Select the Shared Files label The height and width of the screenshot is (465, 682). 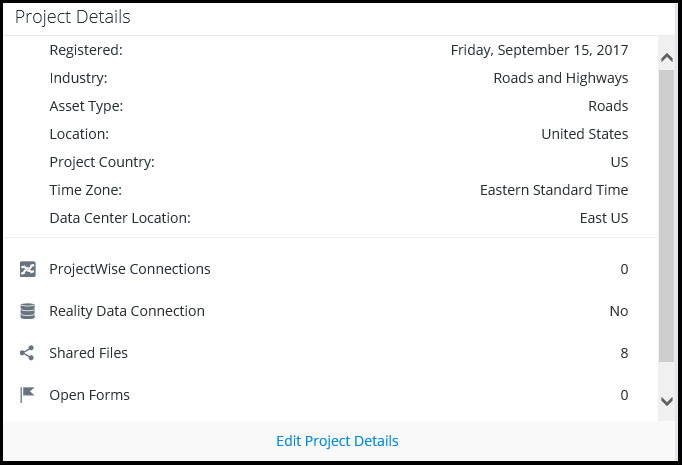pyautogui.click(x=89, y=353)
